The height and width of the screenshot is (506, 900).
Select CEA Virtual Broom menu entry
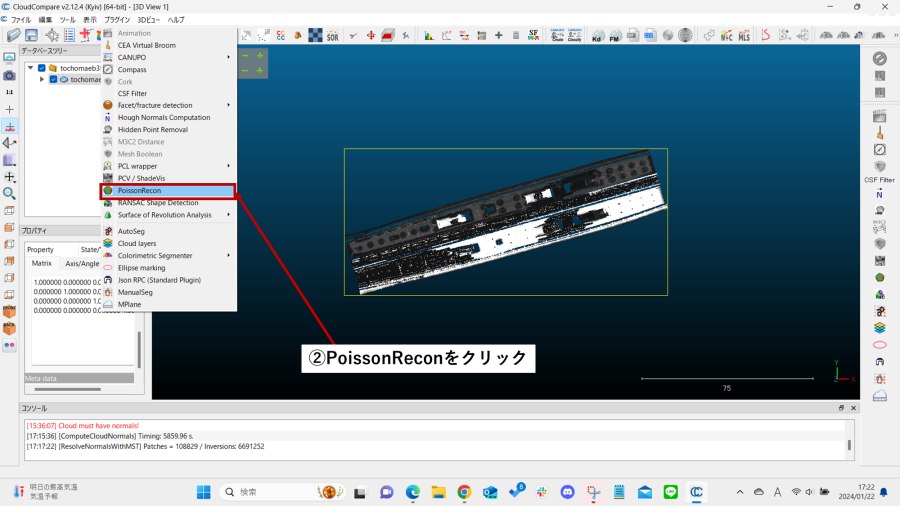pos(168,45)
